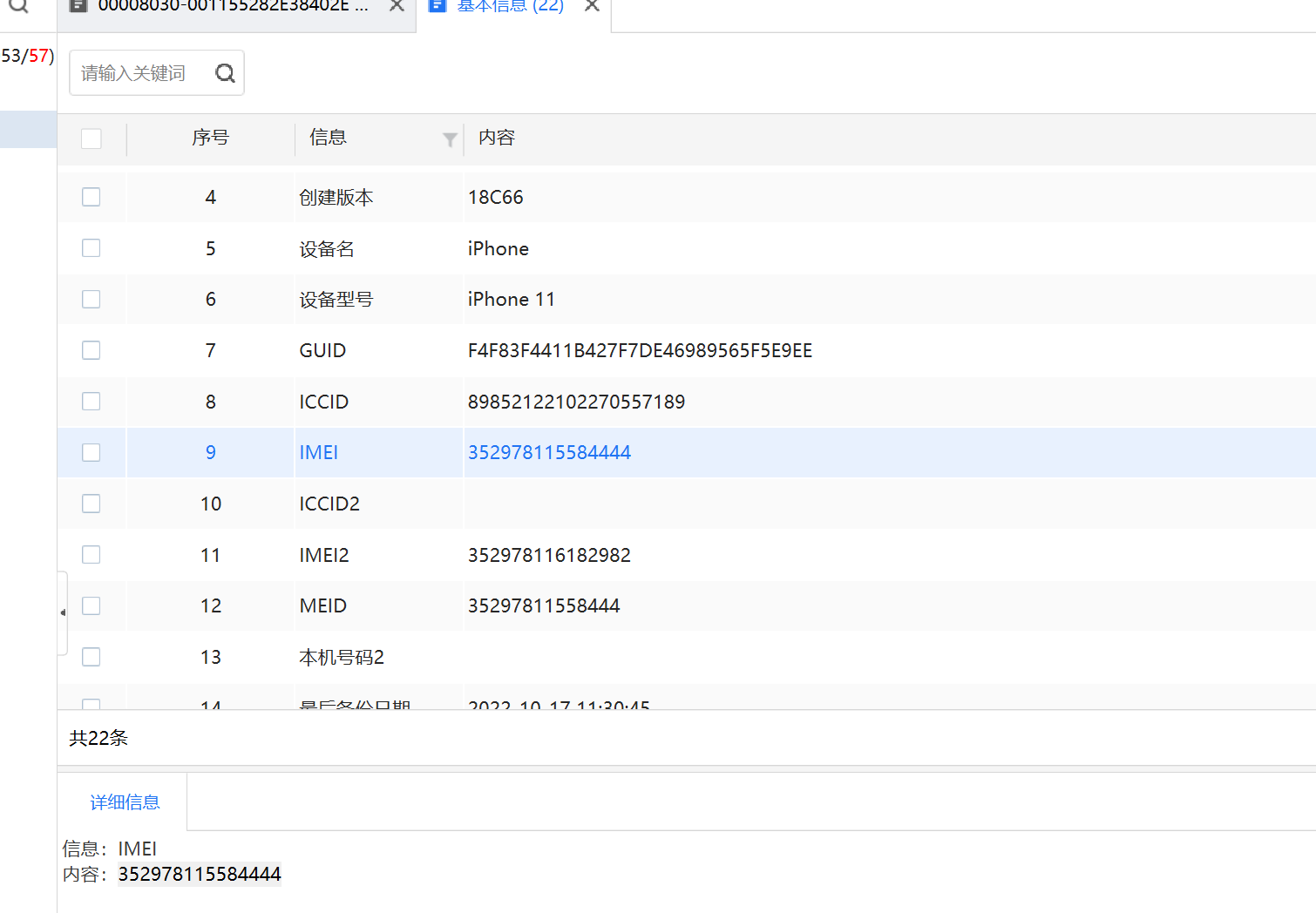Viewport: 1316px width, 913px height.
Task: Click the 共22条 record count text
Action: click(x=98, y=738)
